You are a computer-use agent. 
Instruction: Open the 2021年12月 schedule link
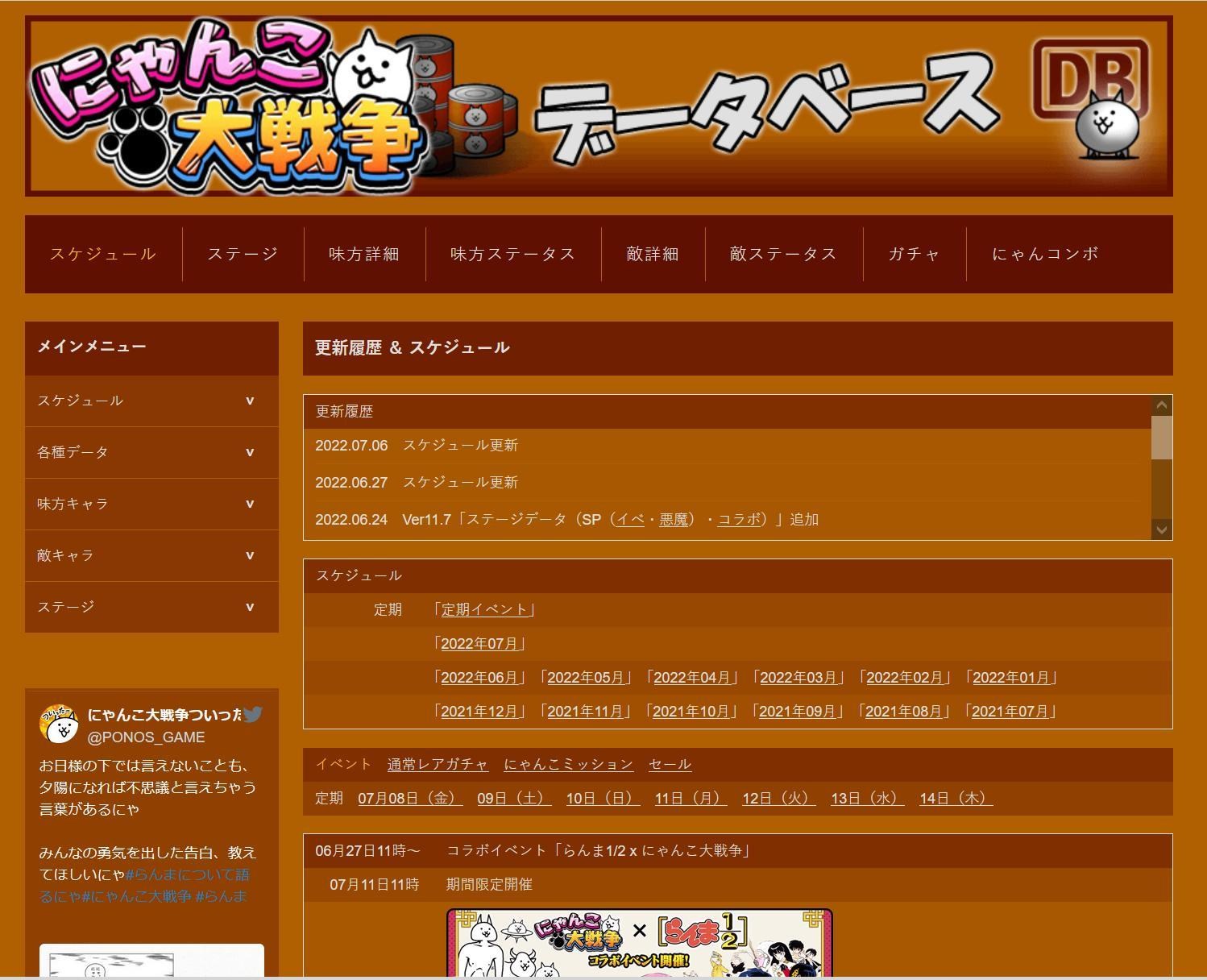(x=479, y=712)
